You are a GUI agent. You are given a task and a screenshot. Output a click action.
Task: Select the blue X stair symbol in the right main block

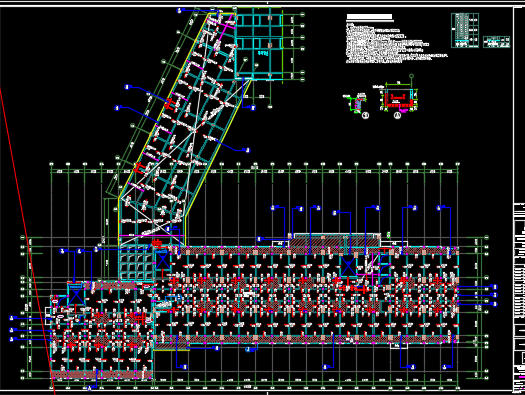pos(348,266)
